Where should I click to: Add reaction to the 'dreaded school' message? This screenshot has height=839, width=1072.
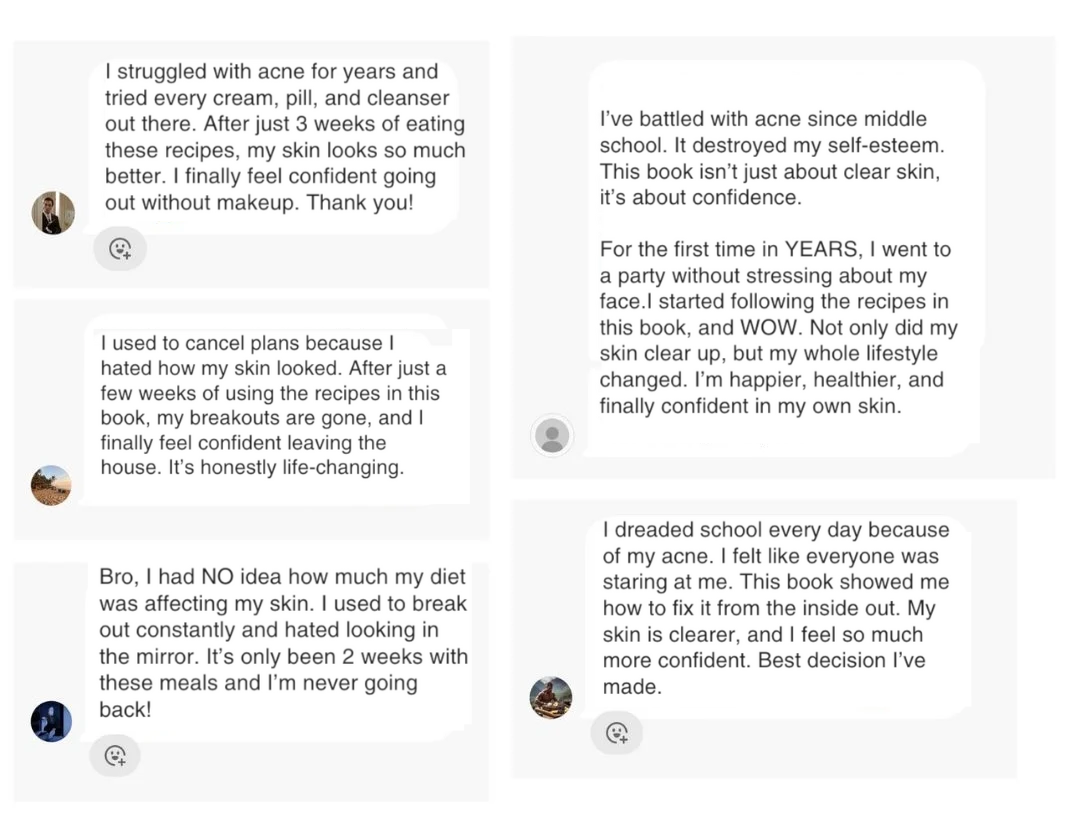pyautogui.click(x=617, y=733)
